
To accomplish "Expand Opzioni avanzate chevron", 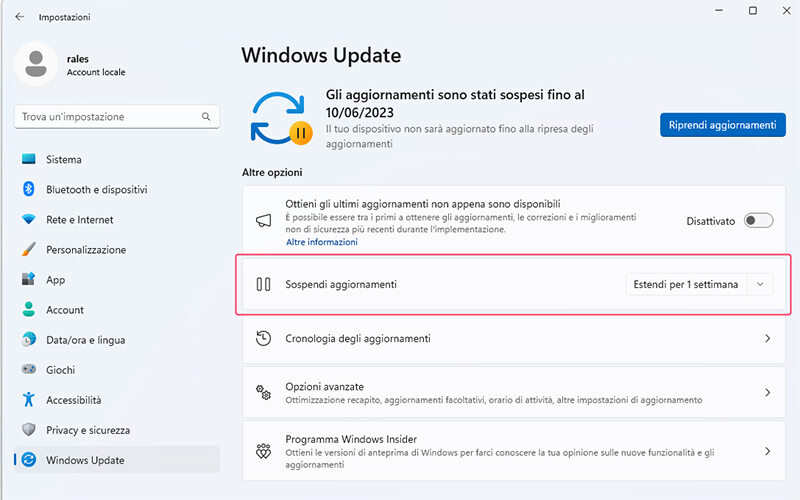I will point(767,392).
